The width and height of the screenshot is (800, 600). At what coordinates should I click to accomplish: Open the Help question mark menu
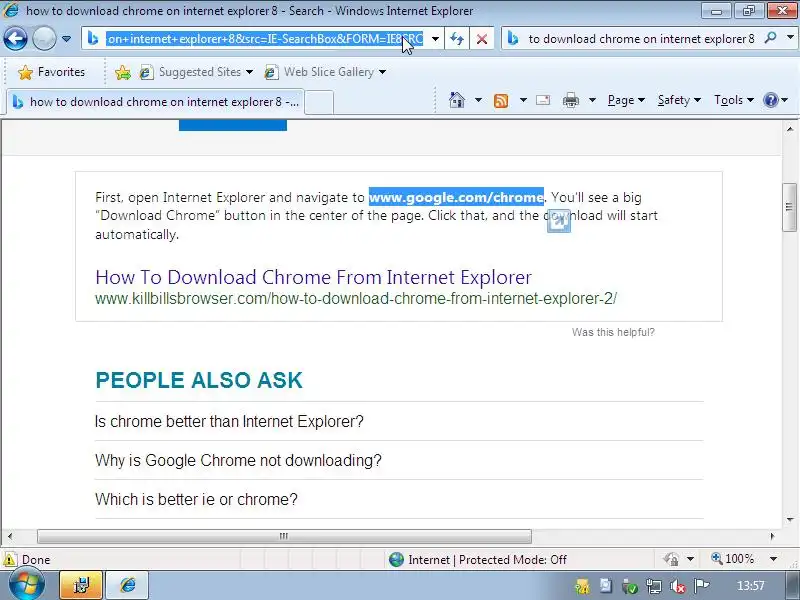(776, 100)
